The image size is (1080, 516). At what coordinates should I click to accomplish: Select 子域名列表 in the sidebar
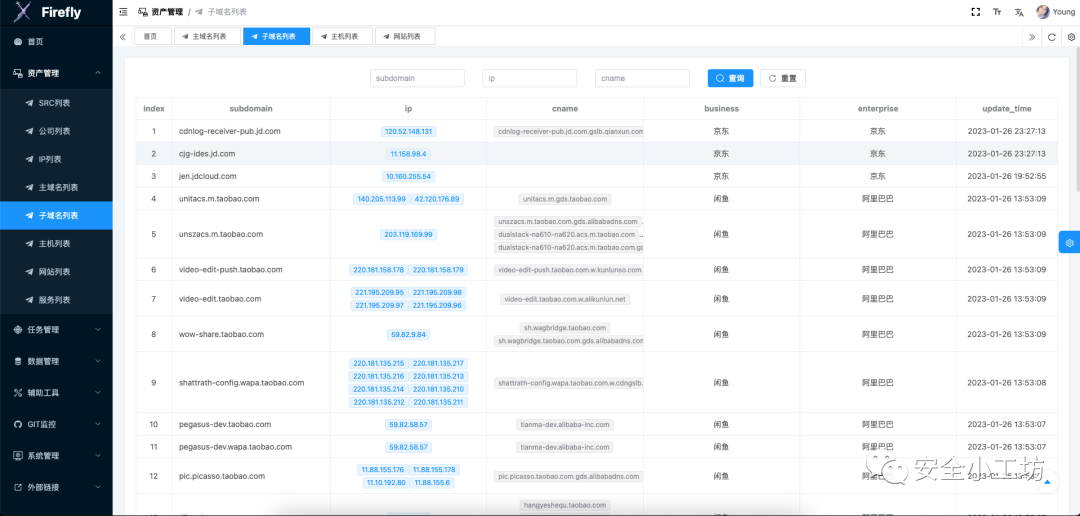coord(56,216)
